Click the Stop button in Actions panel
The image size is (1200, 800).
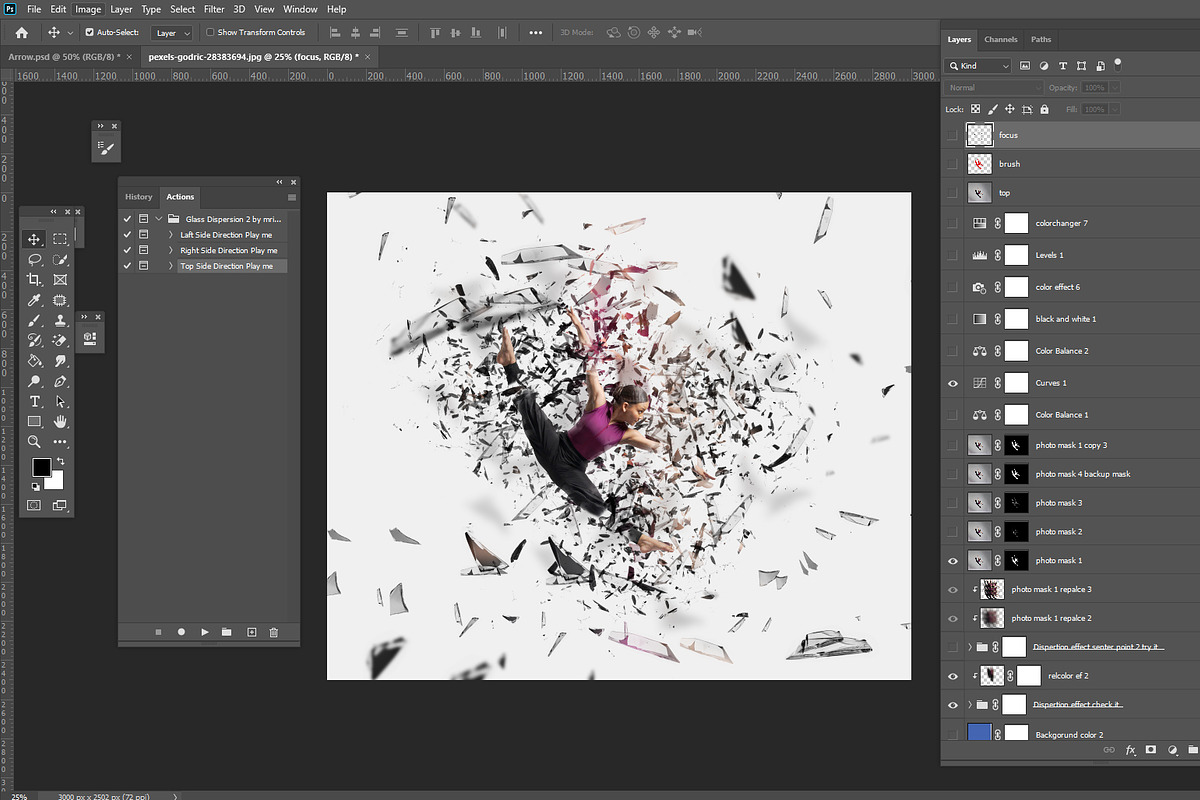[x=158, y=632]
